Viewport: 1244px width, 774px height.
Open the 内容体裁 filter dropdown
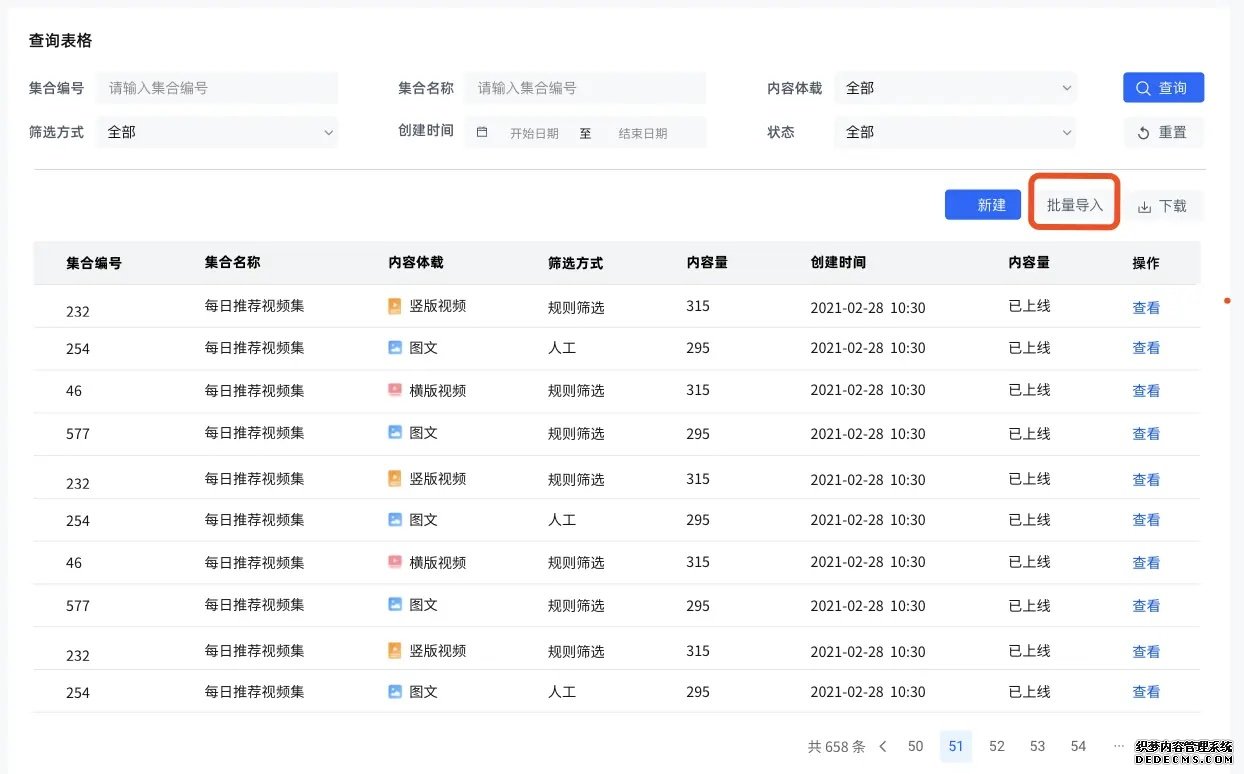[x=955, y=88]
